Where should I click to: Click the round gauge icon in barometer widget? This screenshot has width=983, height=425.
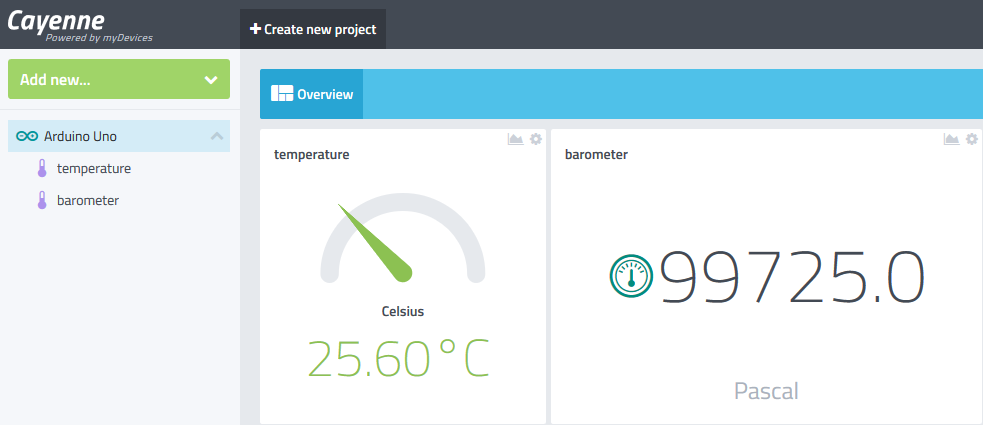point(631,276)
